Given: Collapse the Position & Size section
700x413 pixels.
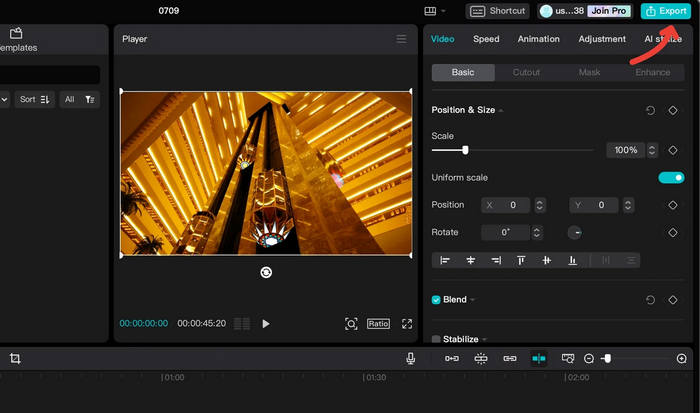Looking at the screenshot, I should tap(501, 110).
